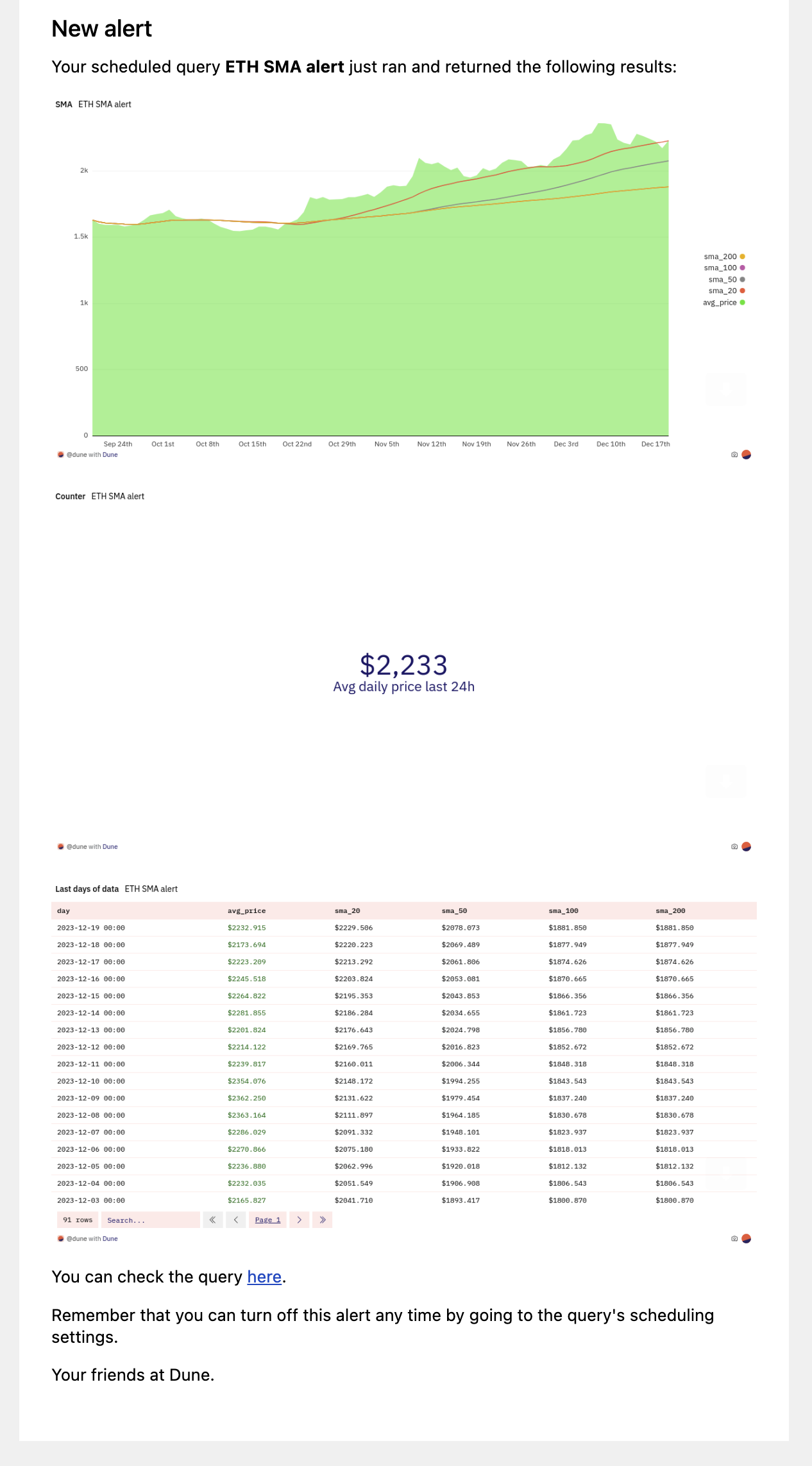This screenshot has height=1466, width=812.
Task: Go to first page with double-left arrow
Action: (x=213, y=1220)
